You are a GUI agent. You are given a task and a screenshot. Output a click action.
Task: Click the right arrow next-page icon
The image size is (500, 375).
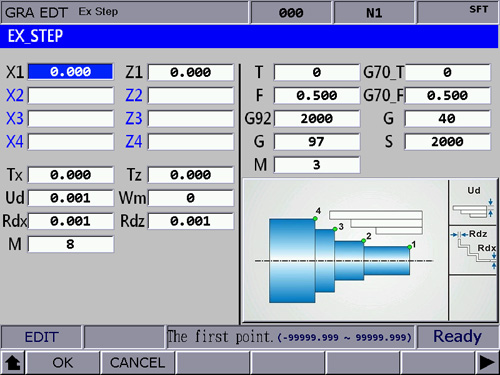487,363
